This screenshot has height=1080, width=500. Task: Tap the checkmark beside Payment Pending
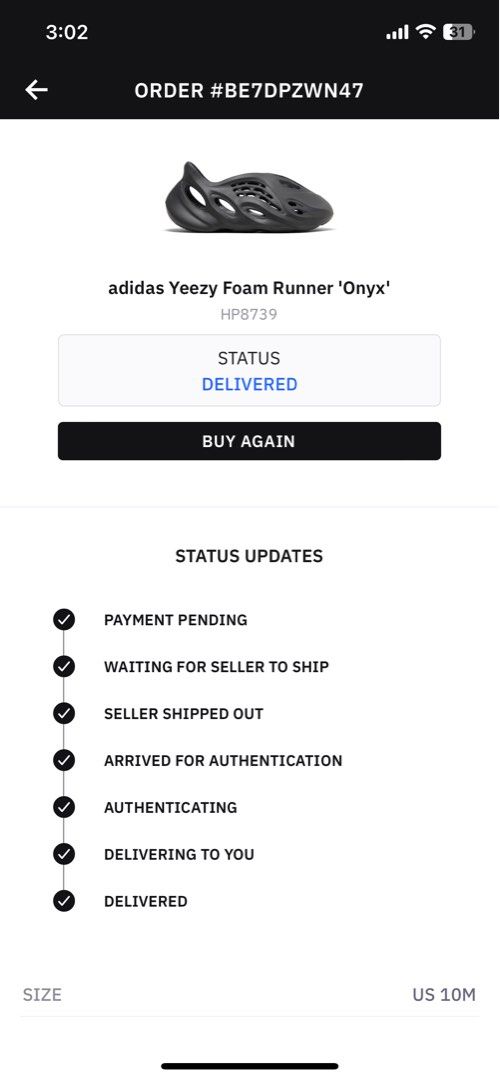(x=64, y=620)
